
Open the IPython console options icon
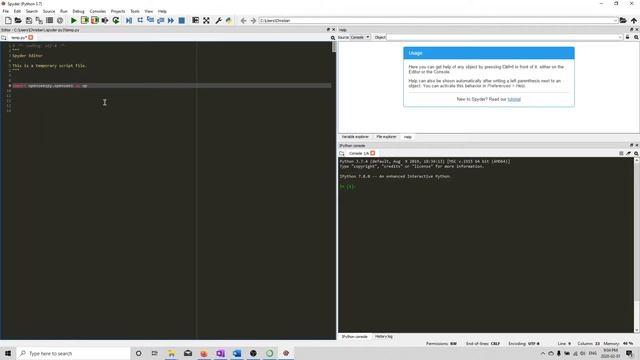636,153
